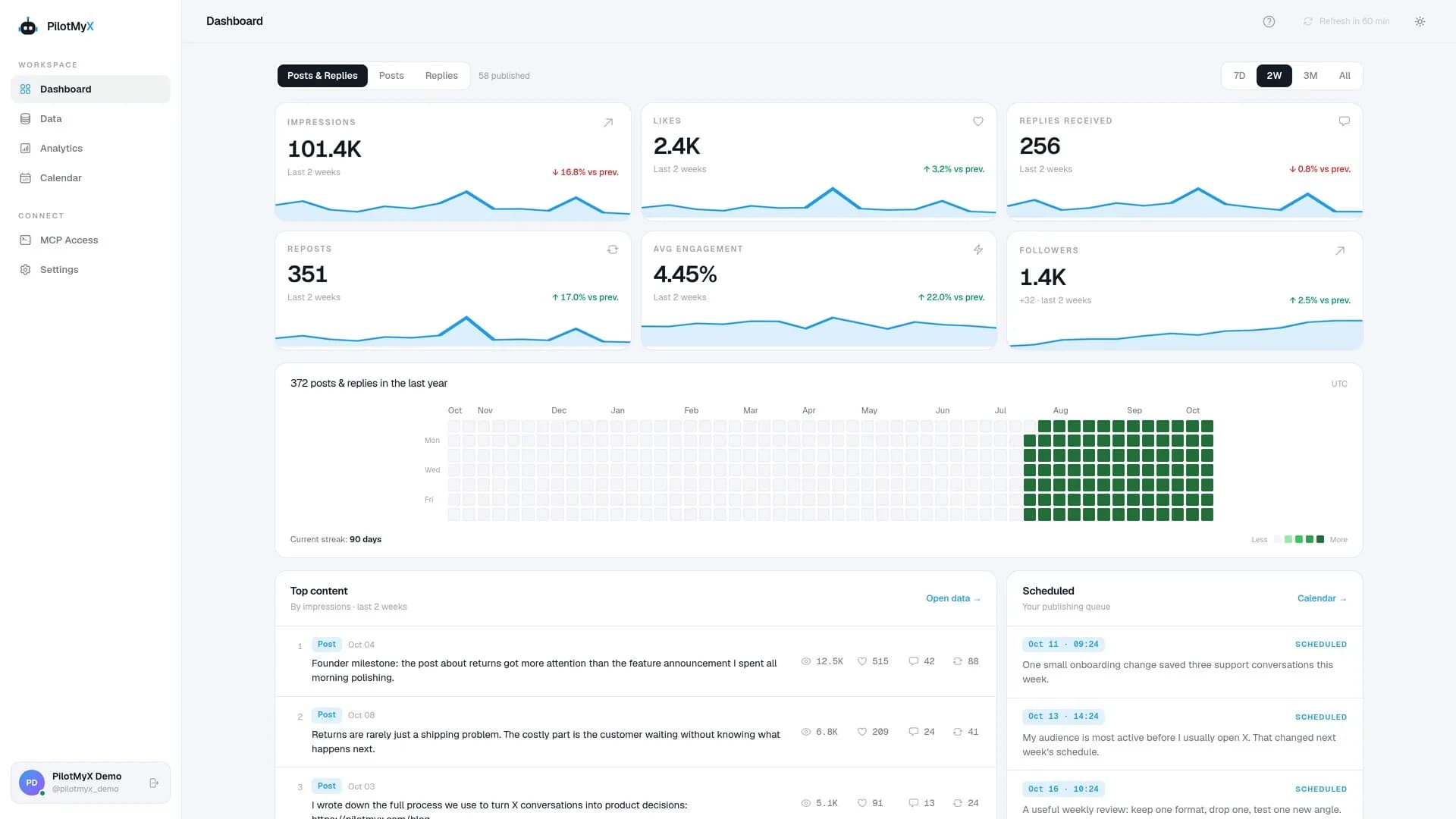Switch to the Posts filter tab

click(391, 76)
